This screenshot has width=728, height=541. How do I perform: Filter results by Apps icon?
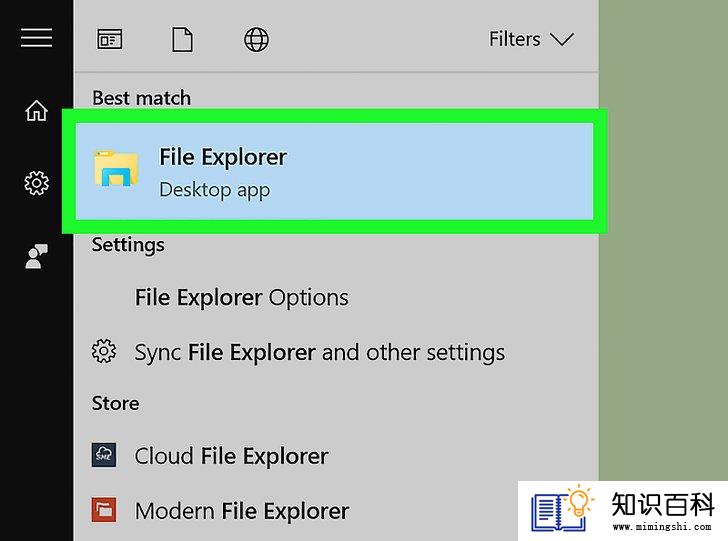pos(110,39)
